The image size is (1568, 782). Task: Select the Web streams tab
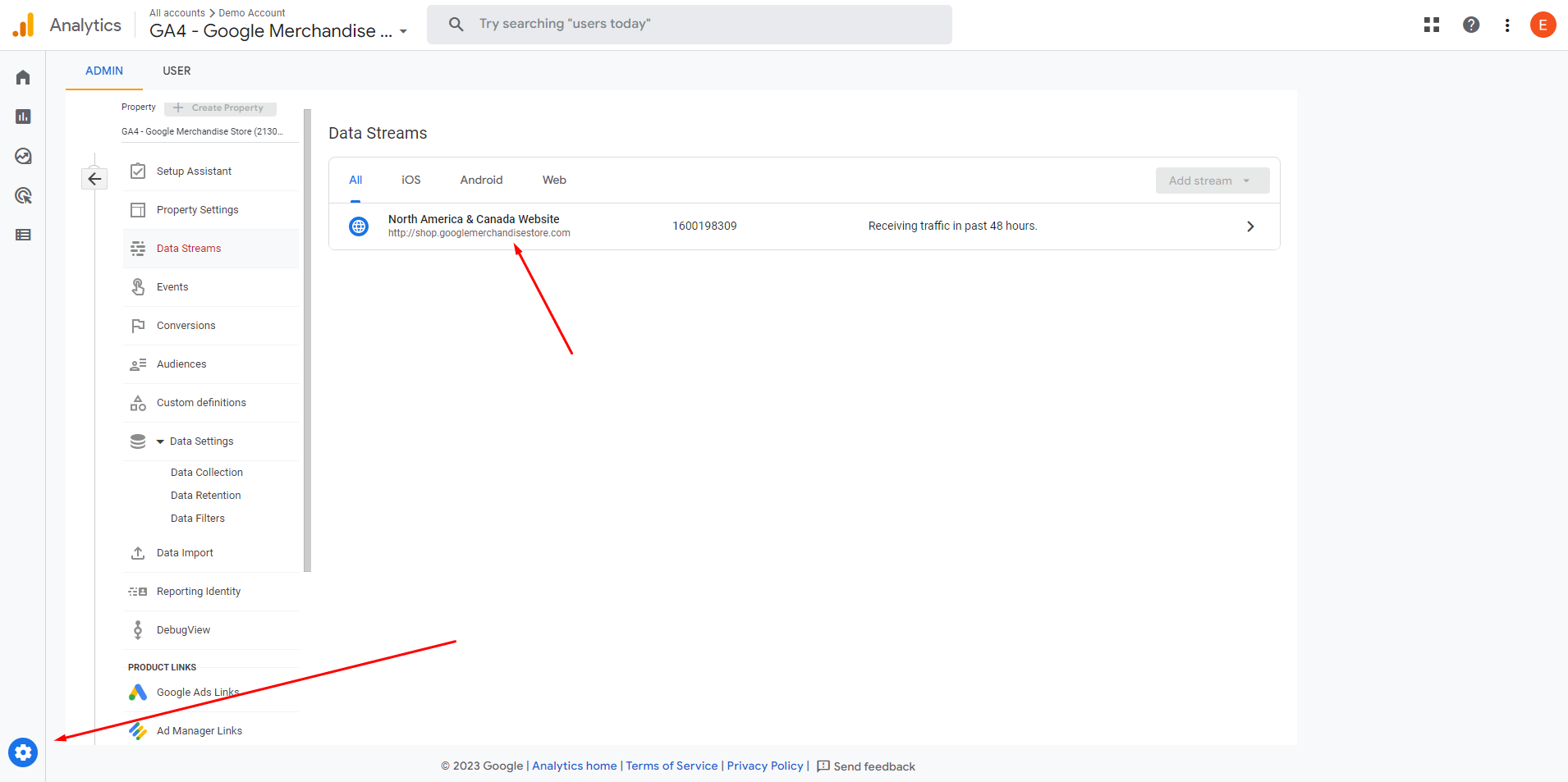[554, 181]
